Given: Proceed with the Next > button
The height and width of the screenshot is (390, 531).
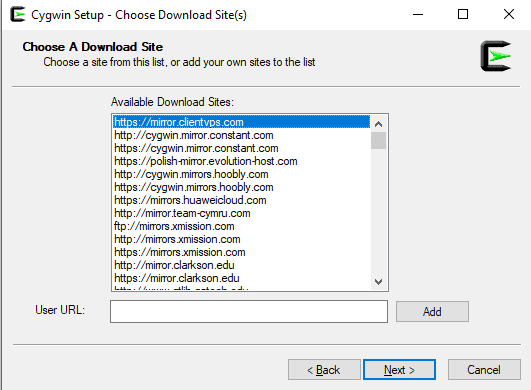Looking at the screenshot, I should click(399, 370).
